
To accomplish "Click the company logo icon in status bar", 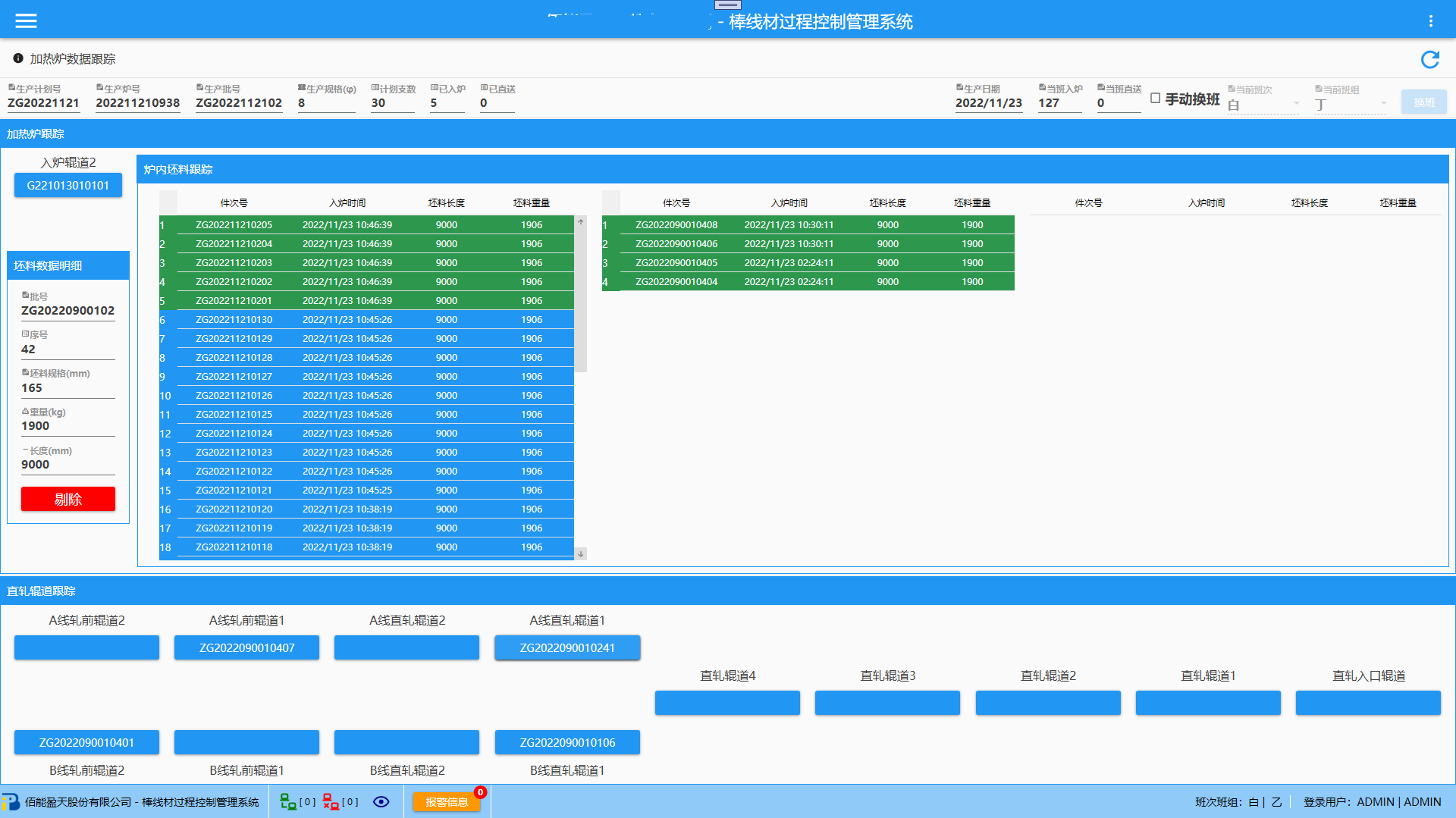I will coord(11,802).
